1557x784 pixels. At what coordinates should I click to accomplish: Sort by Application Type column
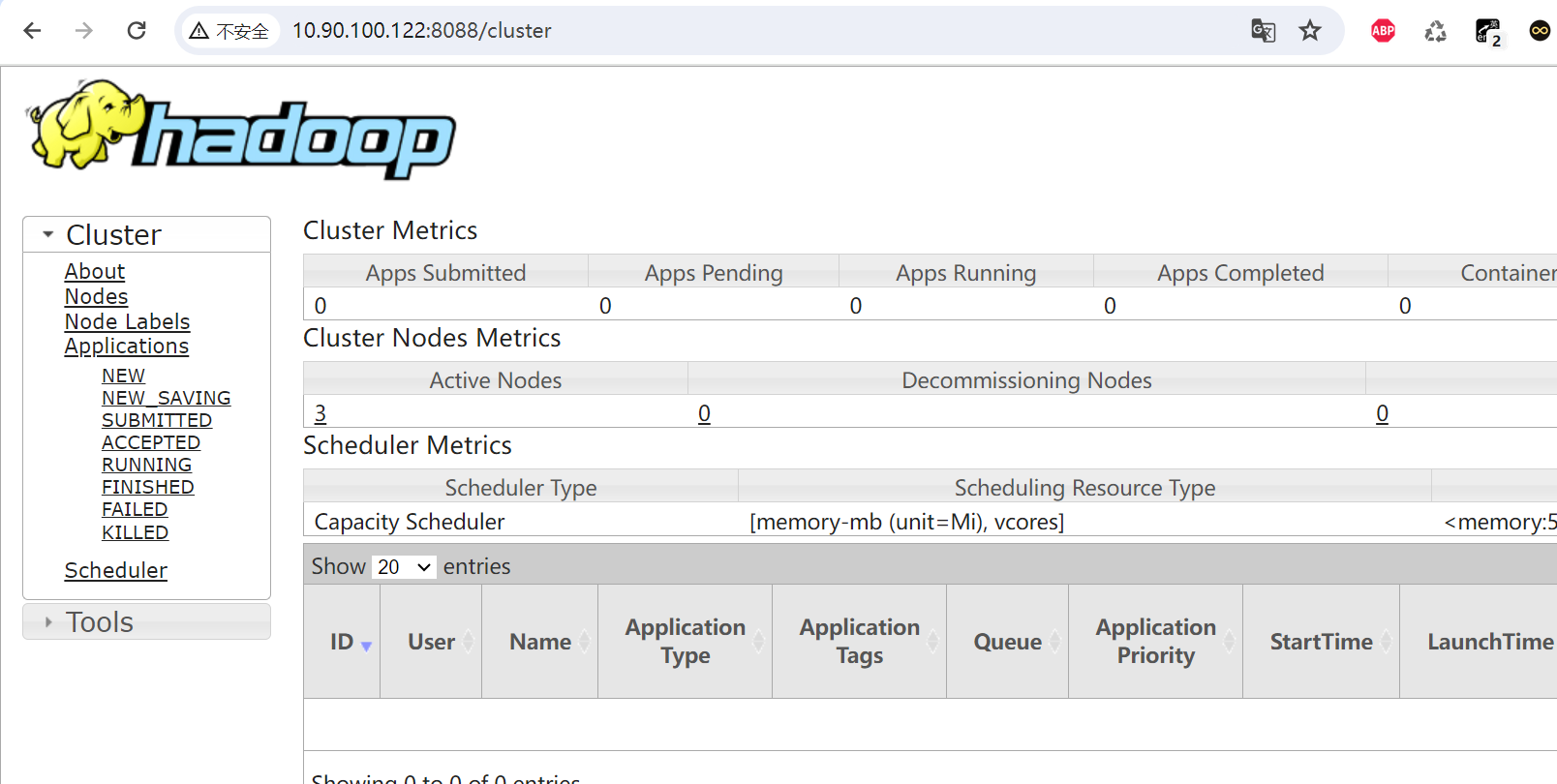[686, 642]
